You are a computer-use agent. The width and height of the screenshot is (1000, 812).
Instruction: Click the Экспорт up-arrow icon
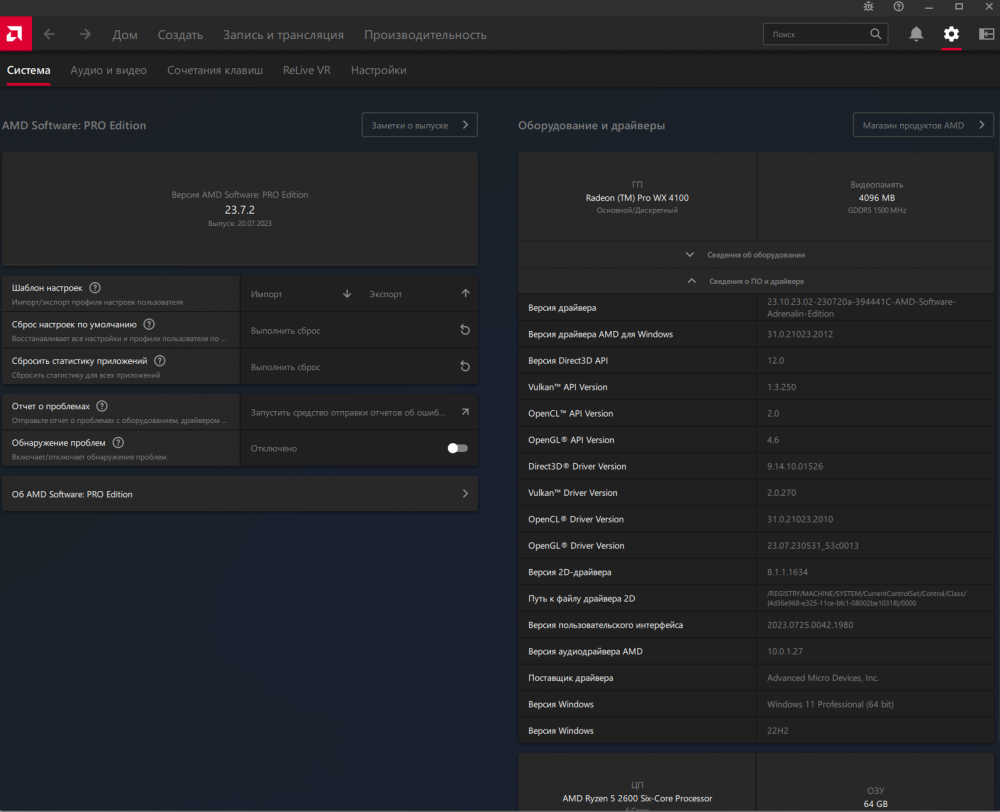(x=466, y=293)
